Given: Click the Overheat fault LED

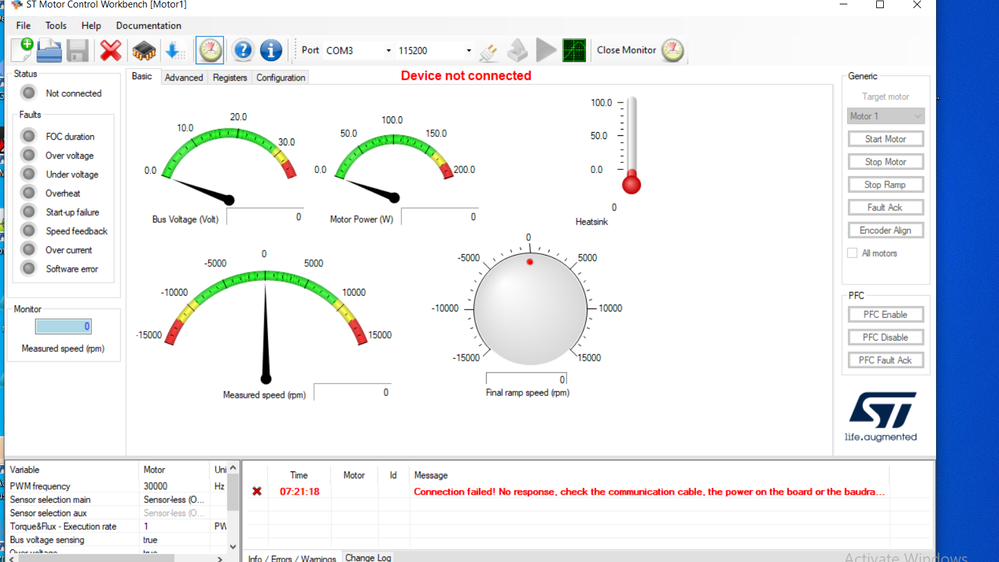Looking at the screenshot, I should (x=29, y=193).
